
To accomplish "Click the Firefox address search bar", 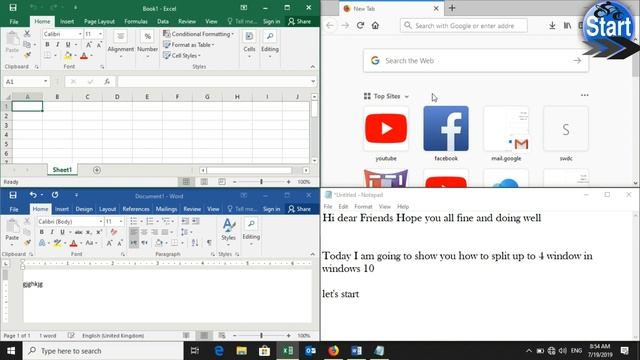I will point(464,25).
